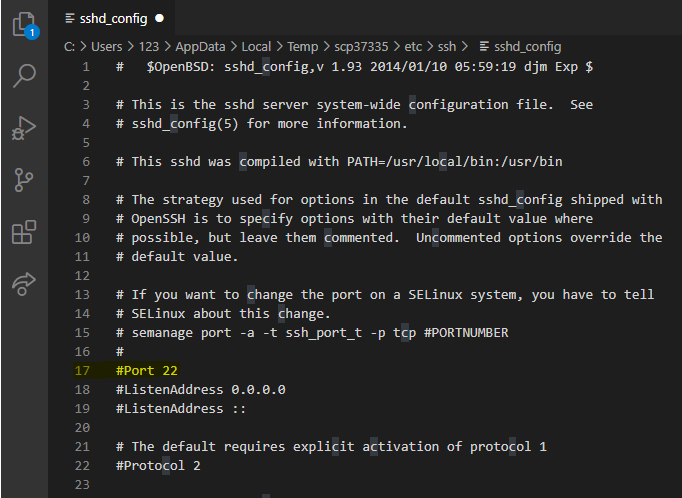
Task: Expand the AppData breadcrumb folder
Action: click(200, 47)
